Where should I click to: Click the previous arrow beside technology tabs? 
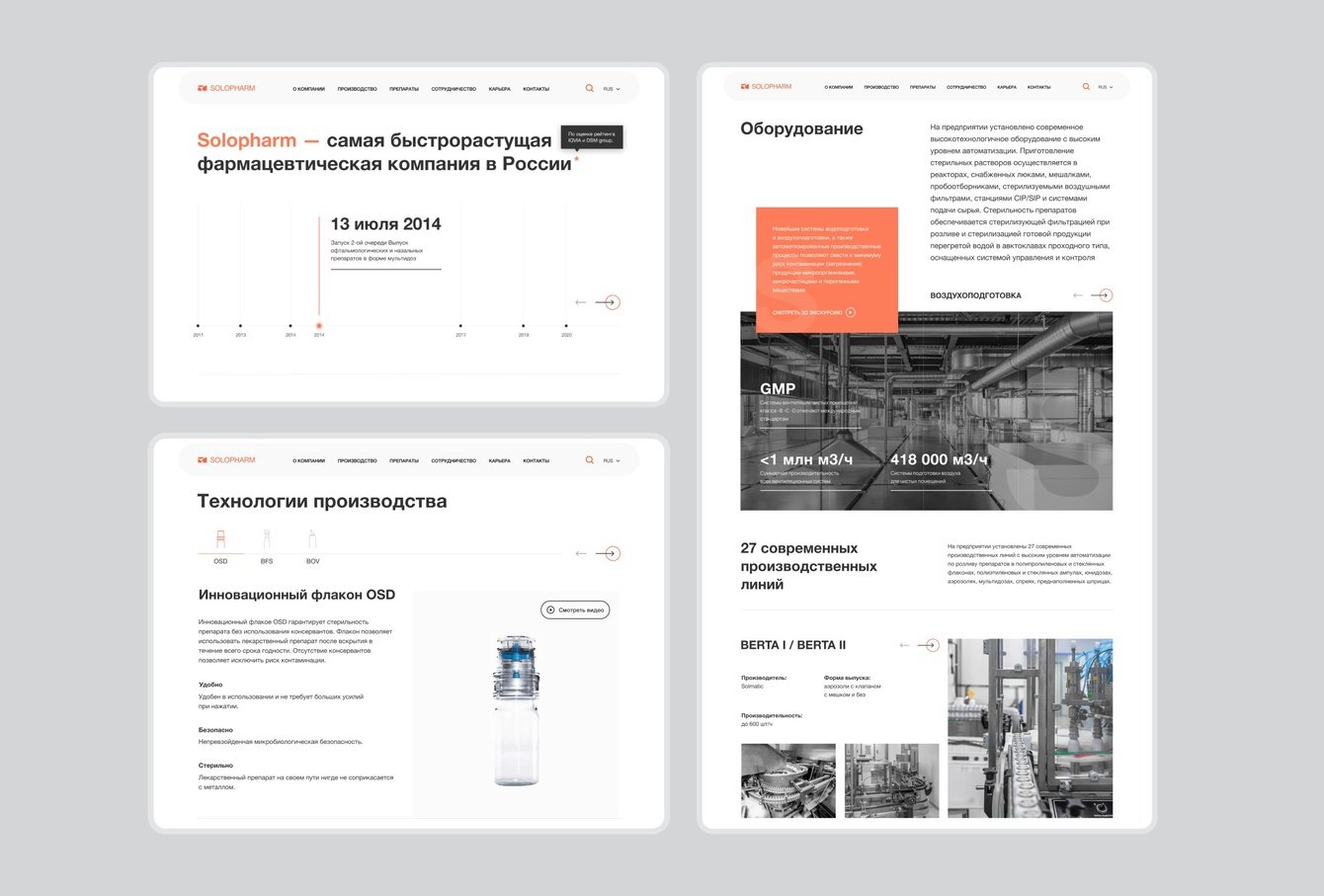click(x=581, y=553)
